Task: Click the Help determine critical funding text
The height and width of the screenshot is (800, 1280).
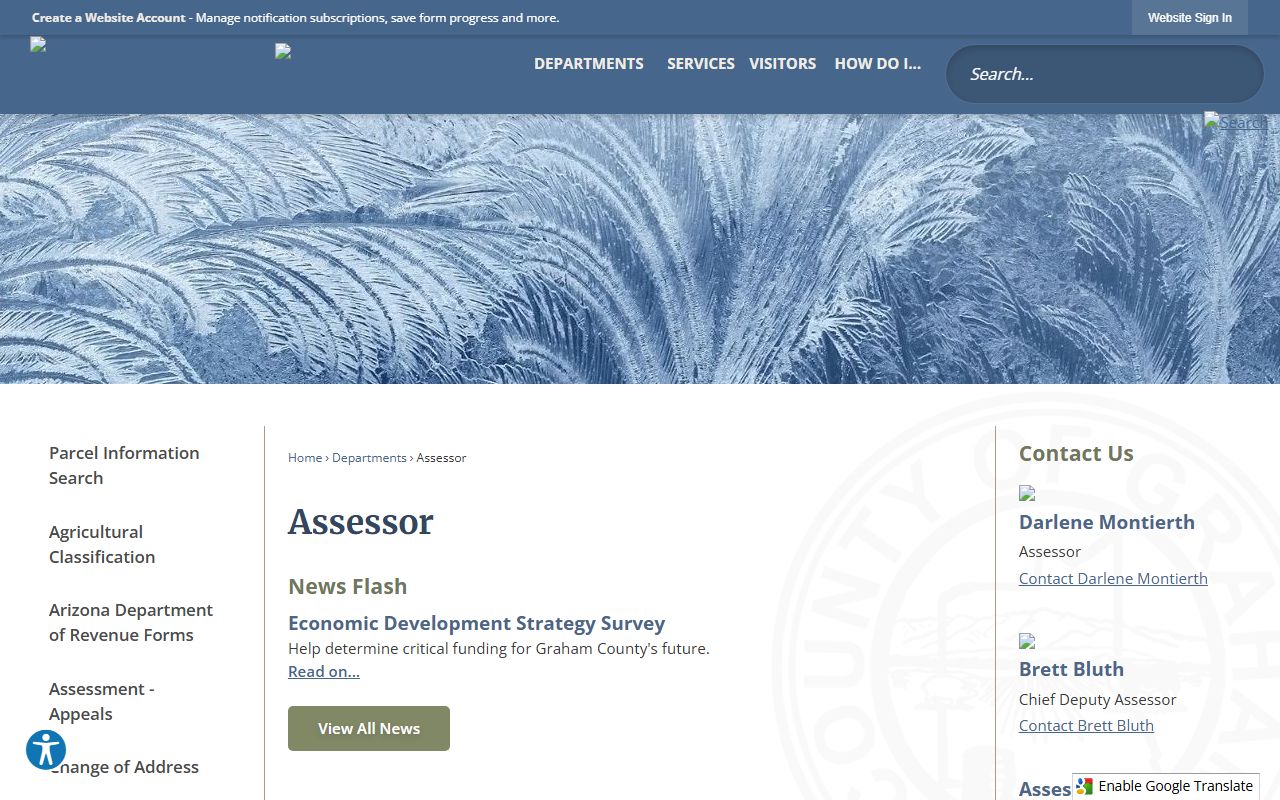Action: click(499, 648)
